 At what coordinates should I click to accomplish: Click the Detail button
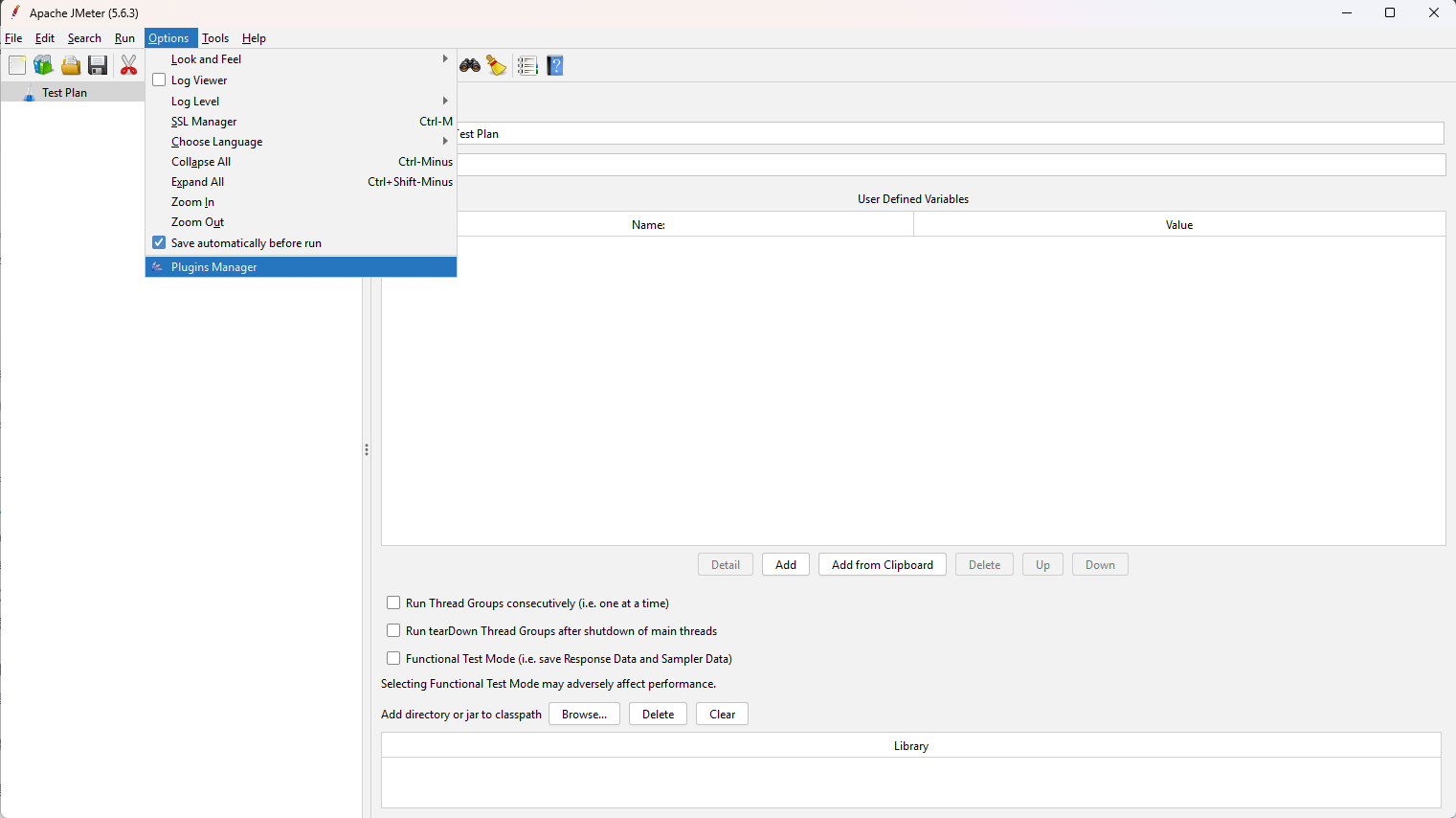tap(726, 565)
